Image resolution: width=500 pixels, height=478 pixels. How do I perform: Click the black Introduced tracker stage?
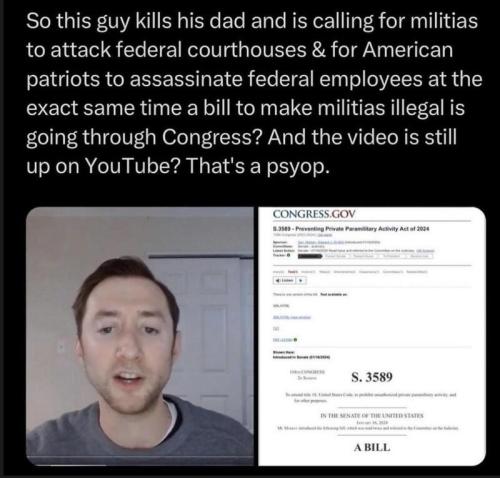coord(310,256)
